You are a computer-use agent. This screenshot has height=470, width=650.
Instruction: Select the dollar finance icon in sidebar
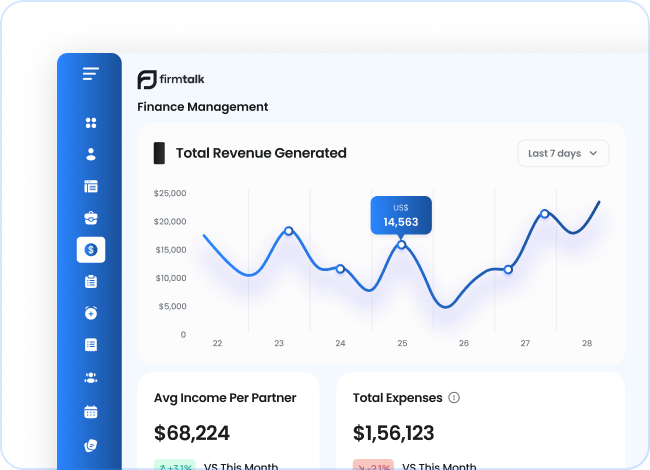[x=91, y=249]
